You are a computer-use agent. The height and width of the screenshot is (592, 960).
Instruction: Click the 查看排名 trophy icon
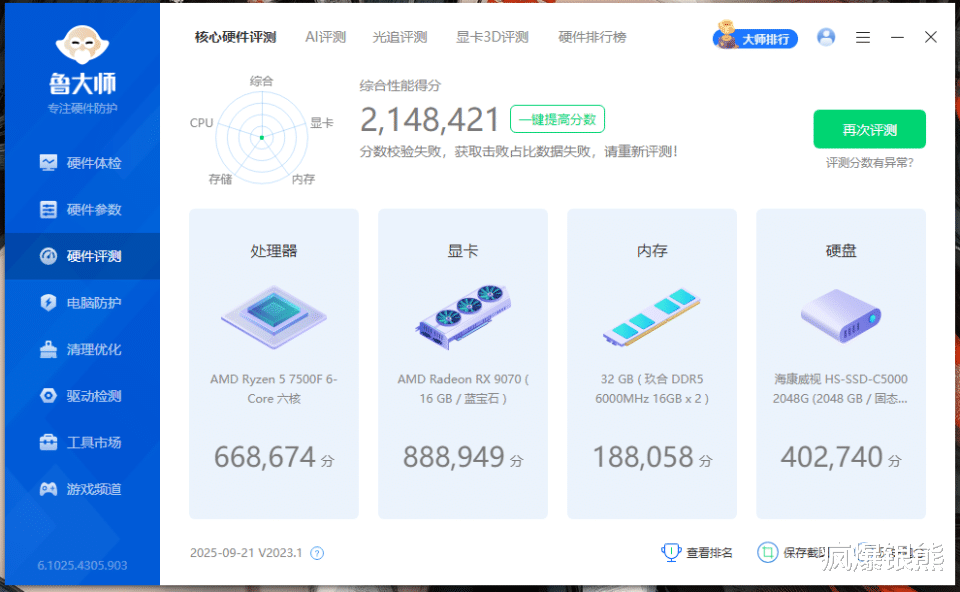pos(671,552)
